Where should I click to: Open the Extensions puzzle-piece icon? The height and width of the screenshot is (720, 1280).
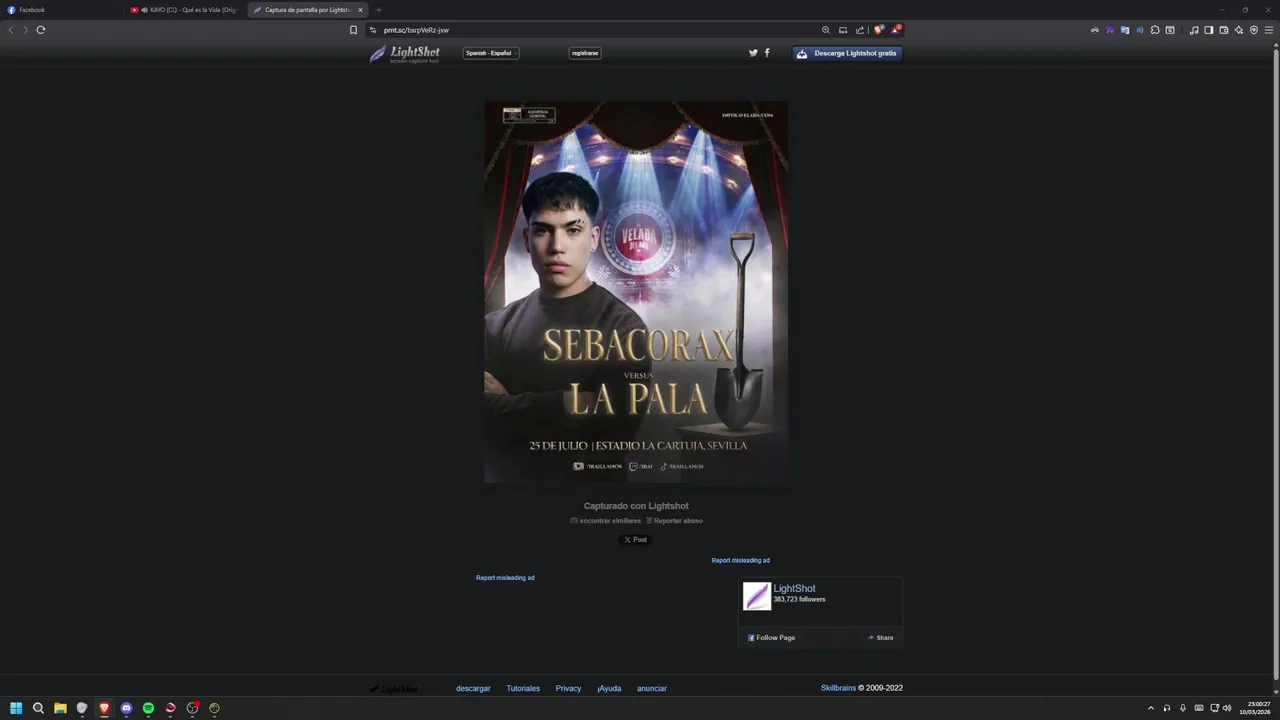[x=1155, y=30]
